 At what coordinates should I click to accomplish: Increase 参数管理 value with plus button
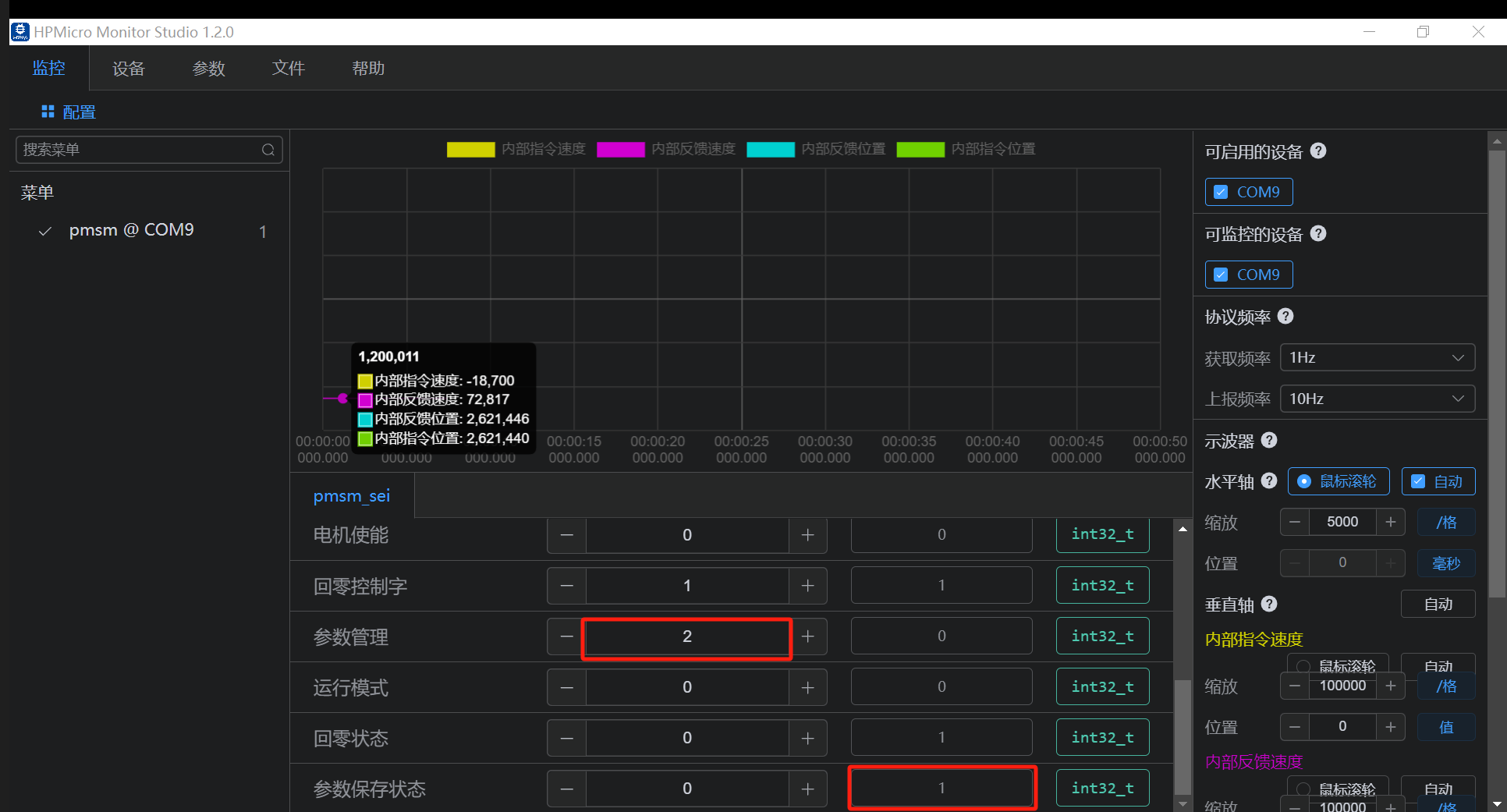[x=808, y=636]
